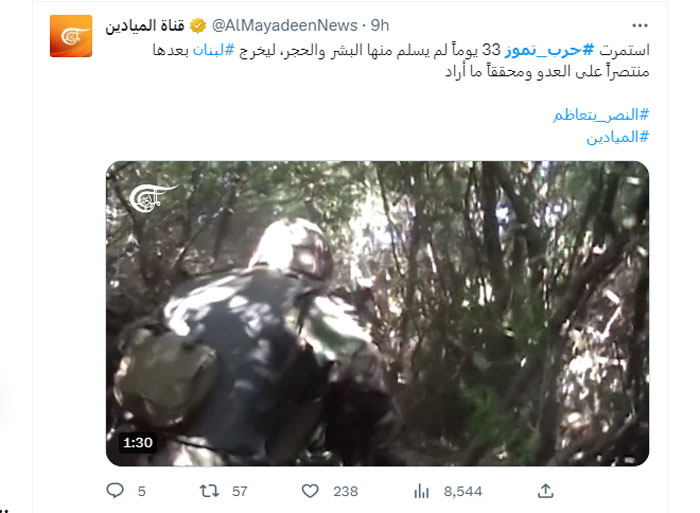This screenshot has width=700, height=513.
Task: Open the #النصر_يتعاظم hashtag
Action: click(601, 115)
